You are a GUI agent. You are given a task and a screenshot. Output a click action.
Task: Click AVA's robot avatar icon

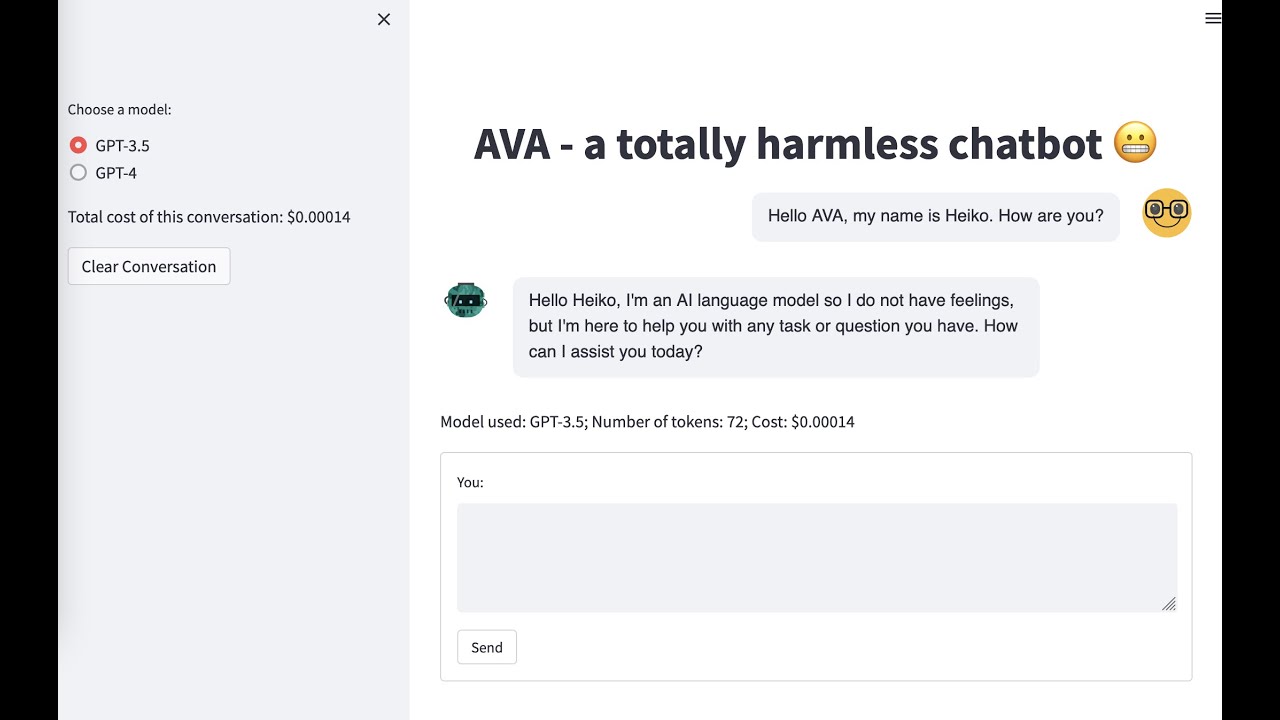[x=465, y=300]
